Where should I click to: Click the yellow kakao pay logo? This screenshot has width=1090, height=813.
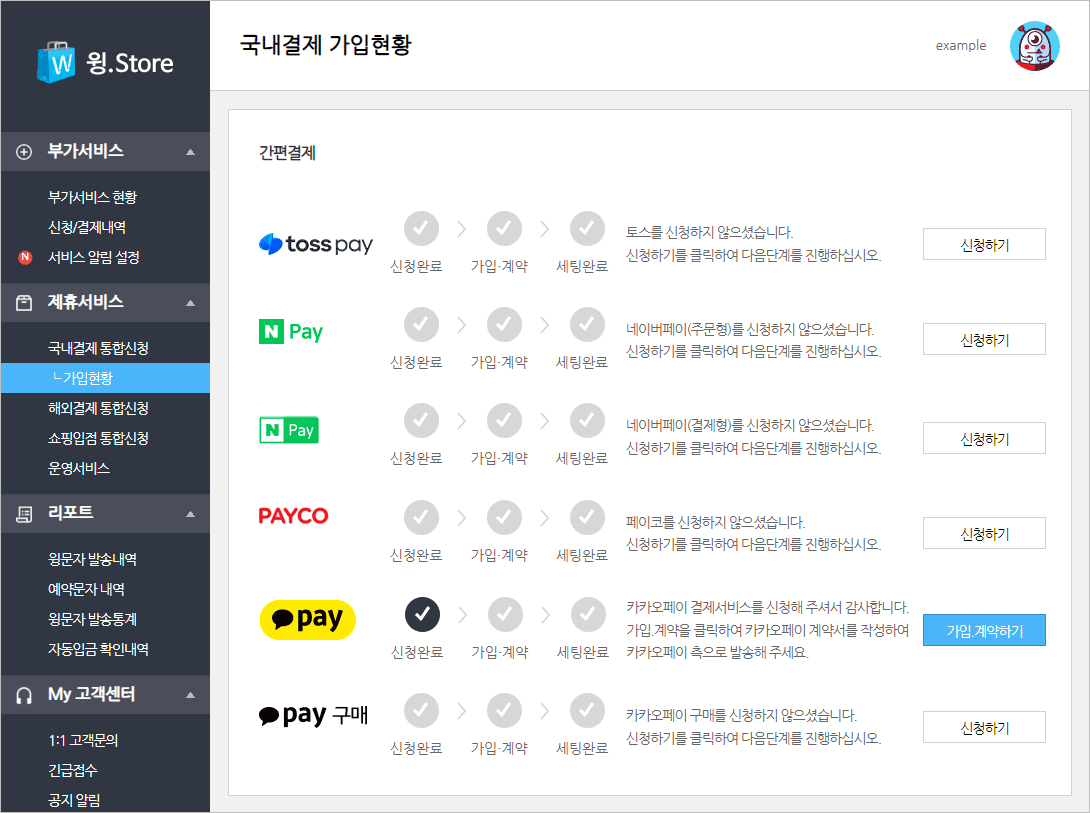pos(307,619)
